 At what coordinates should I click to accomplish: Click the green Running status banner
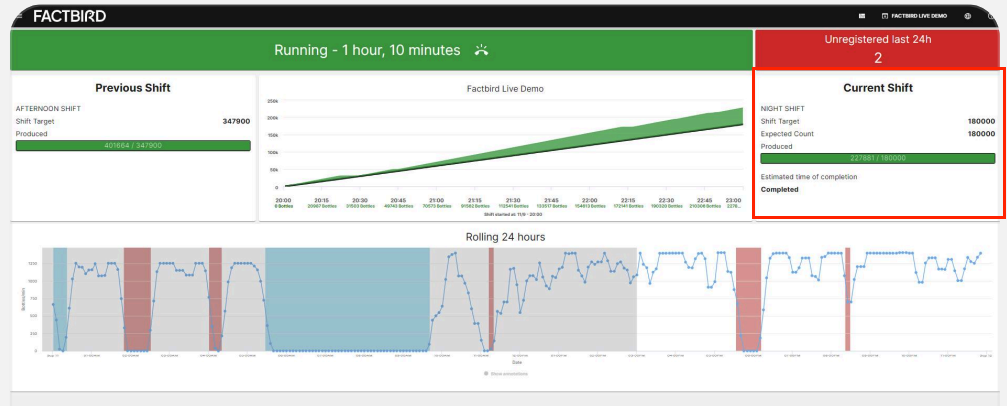pyautogui.click(x=381, y=50)
